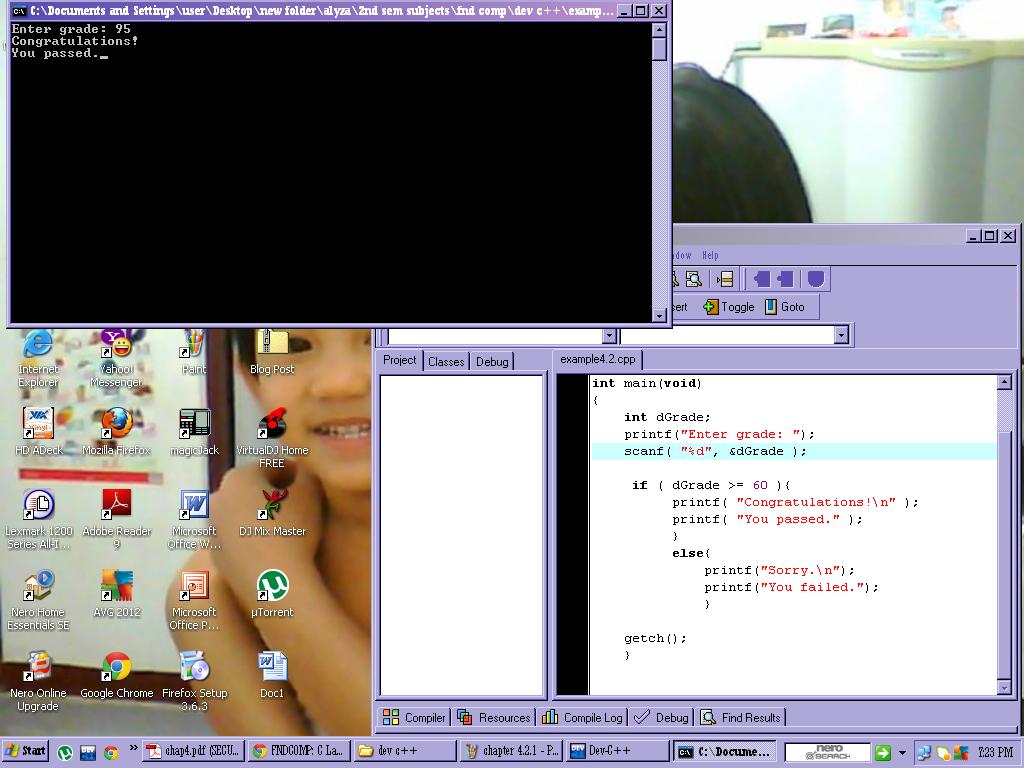Viewport: 1024px width, 768px height.
Task: Switch to the Classes tab
Action: 446,361
